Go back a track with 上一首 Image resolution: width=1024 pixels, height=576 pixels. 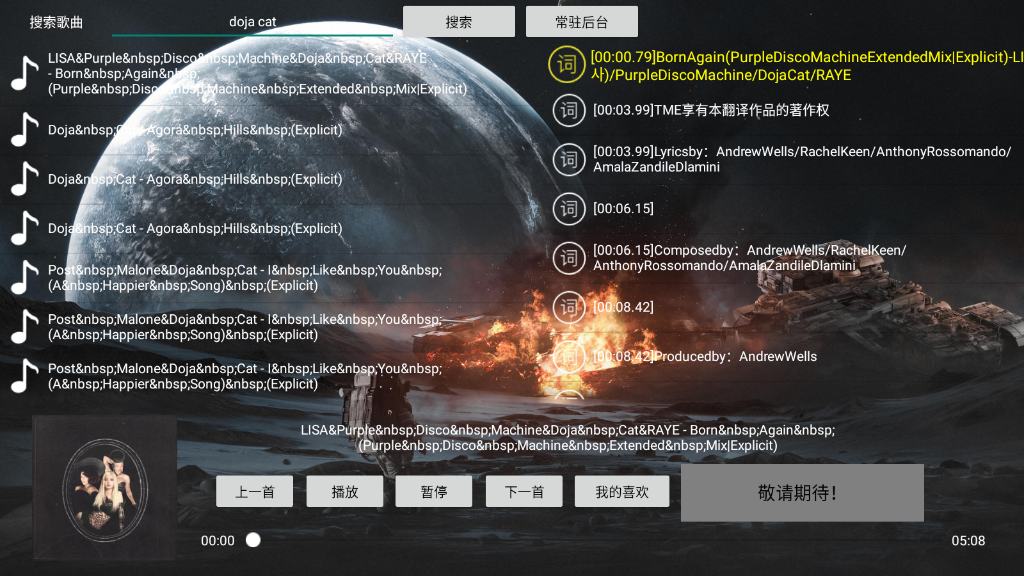[254, 491]
